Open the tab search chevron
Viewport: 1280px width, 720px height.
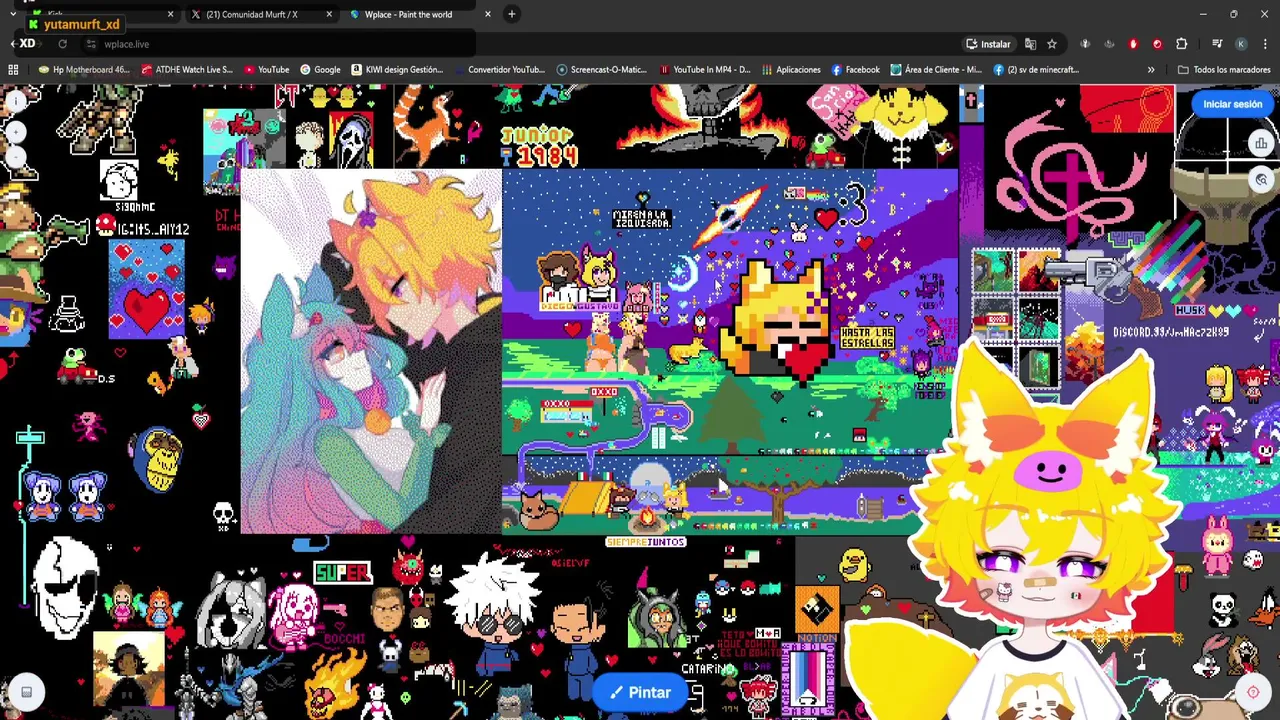coord(12,14)
